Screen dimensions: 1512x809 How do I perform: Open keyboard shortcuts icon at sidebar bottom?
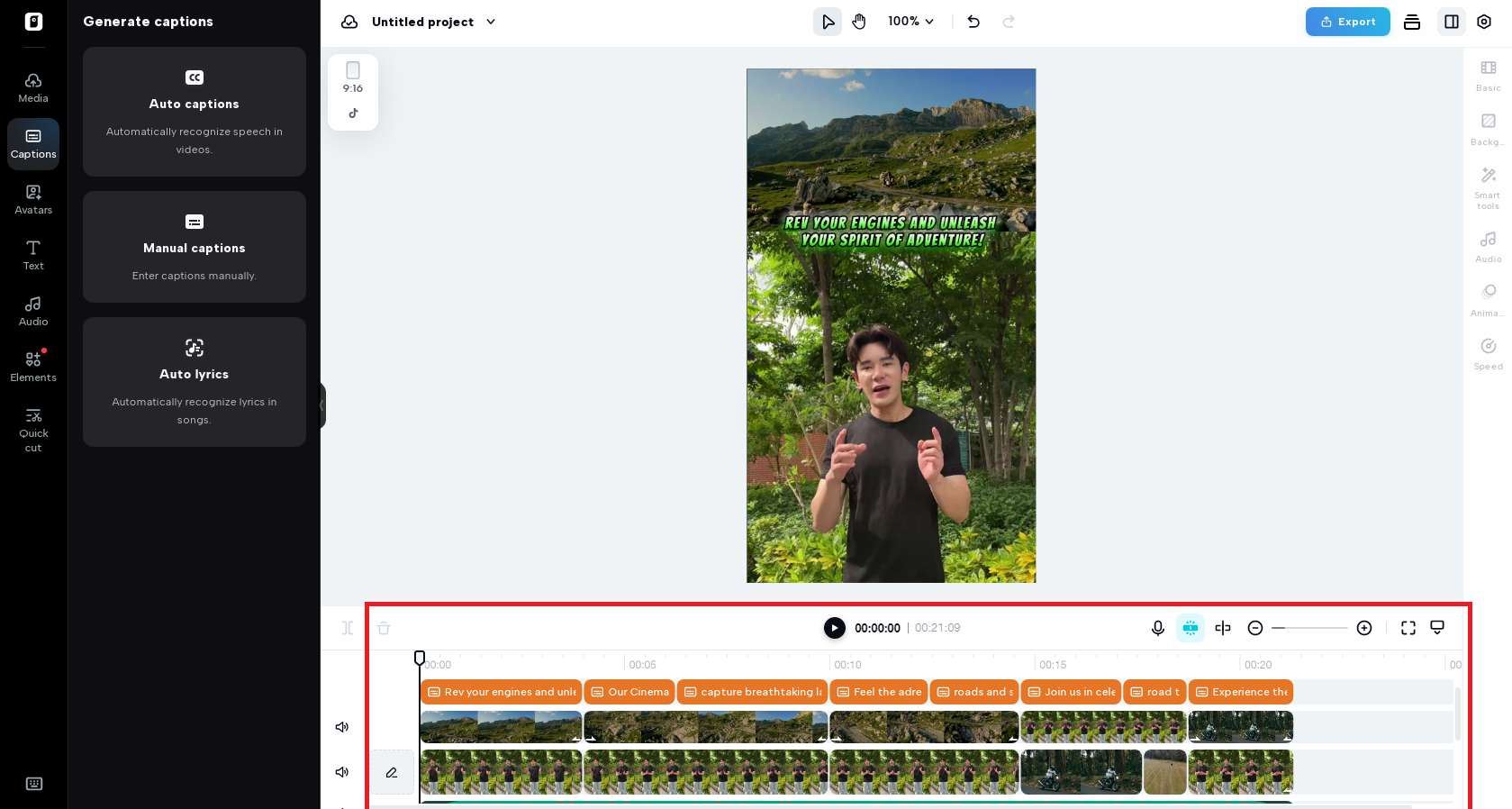coord(34,784)
